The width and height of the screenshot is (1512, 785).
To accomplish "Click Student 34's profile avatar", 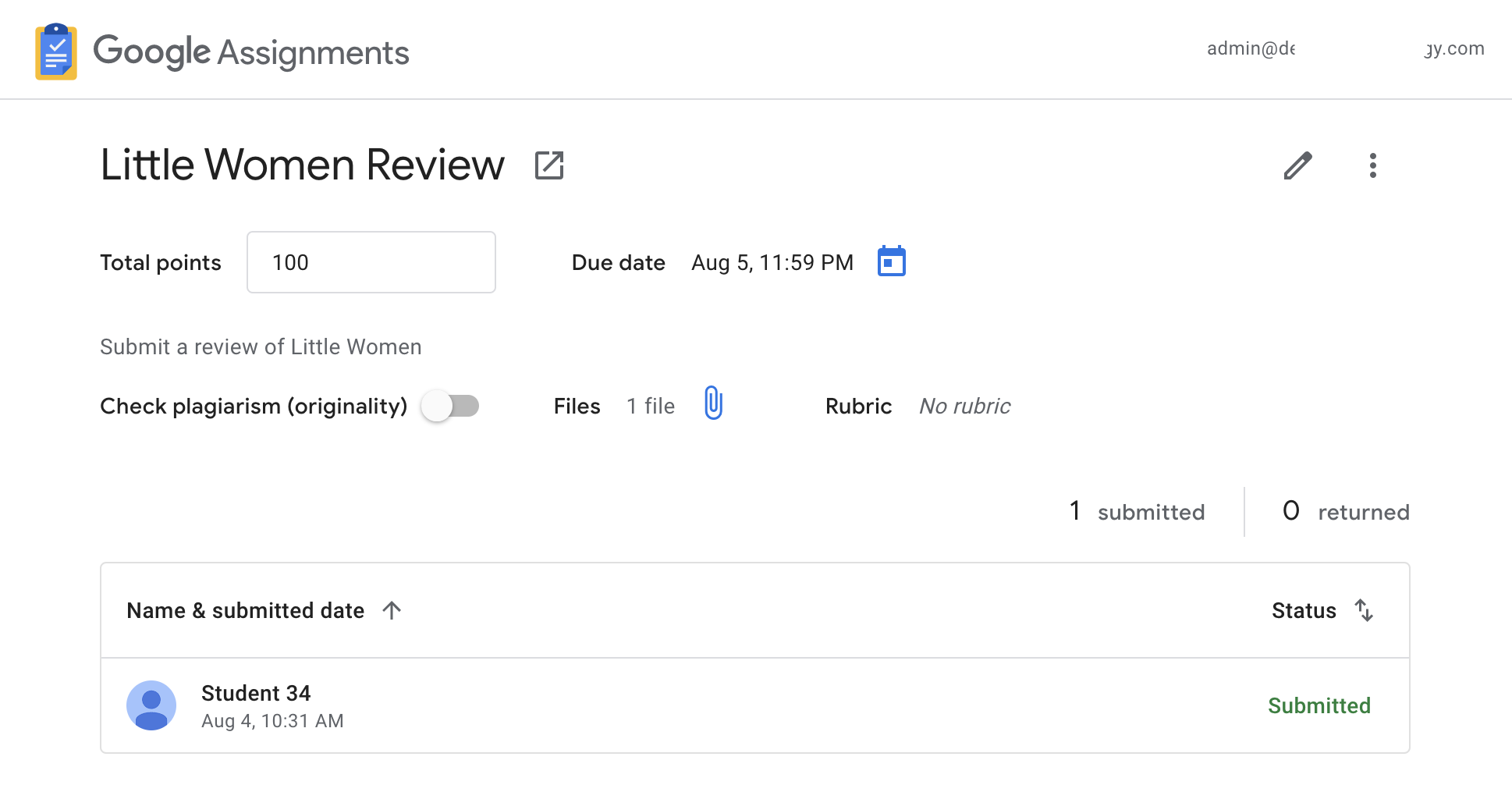I will tap(151, 705).
